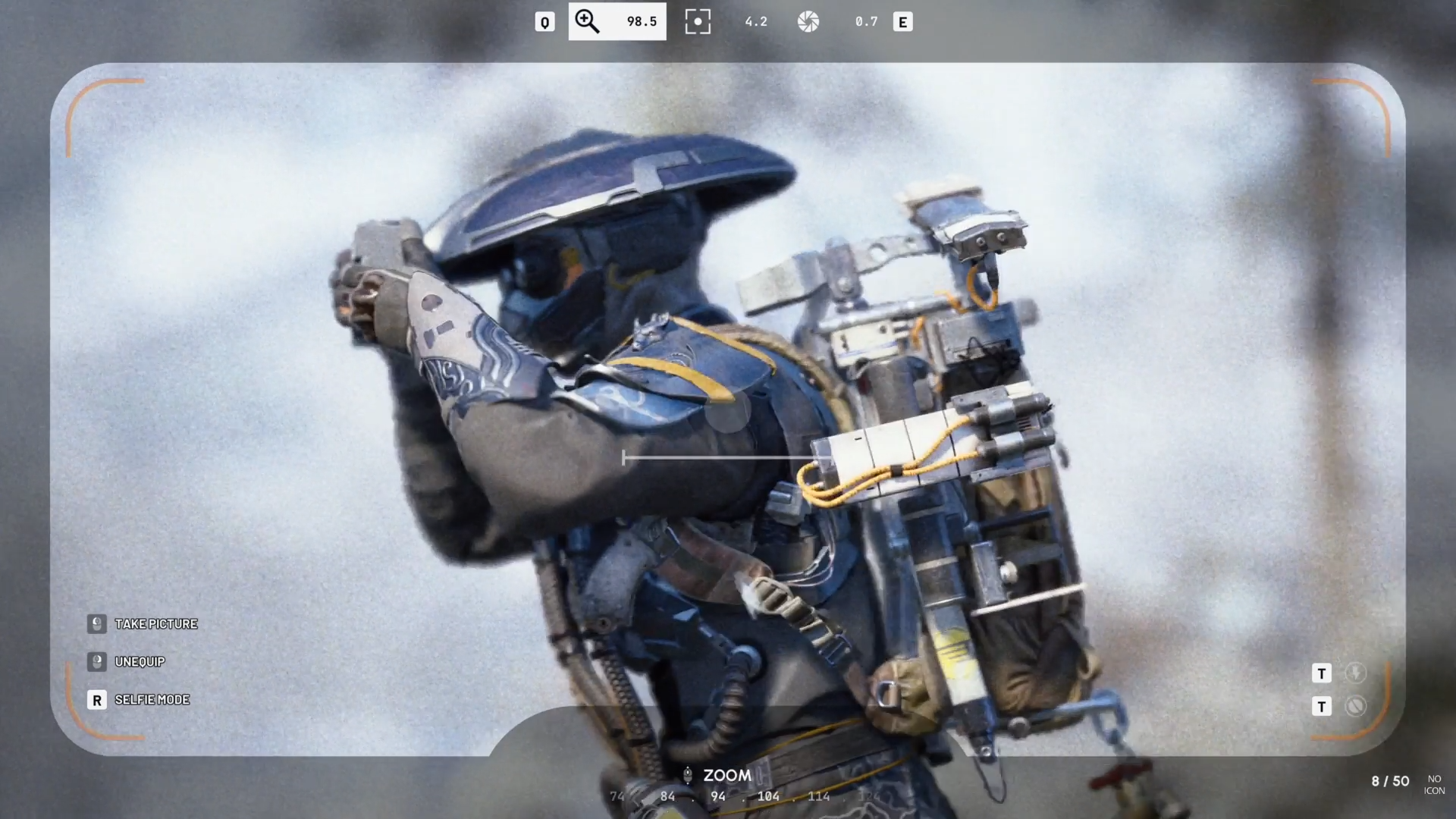Click the TAKE PICTURE label
1456x819 pixels.
(x=156, y=623)
